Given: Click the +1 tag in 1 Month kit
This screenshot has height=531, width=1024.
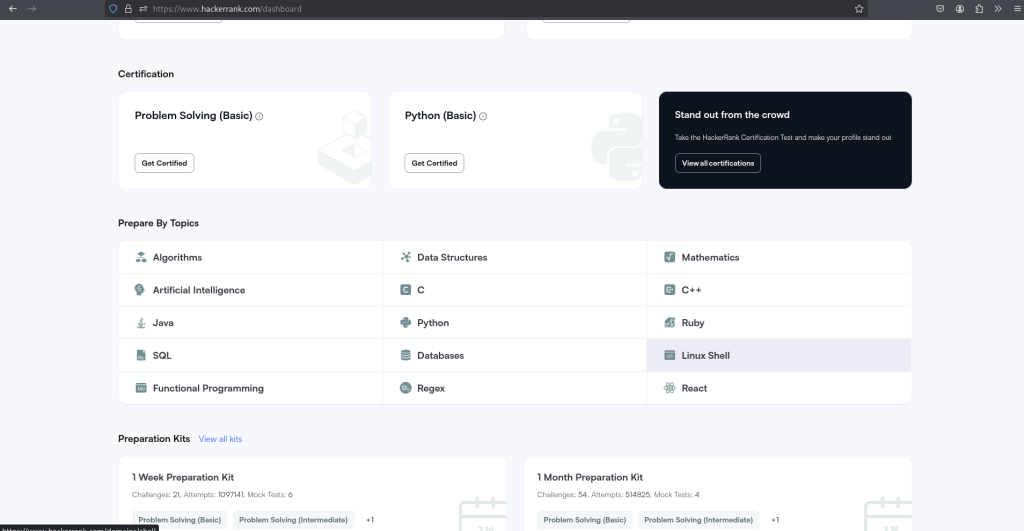Looking at the screenshot, I should coord(775,520).
